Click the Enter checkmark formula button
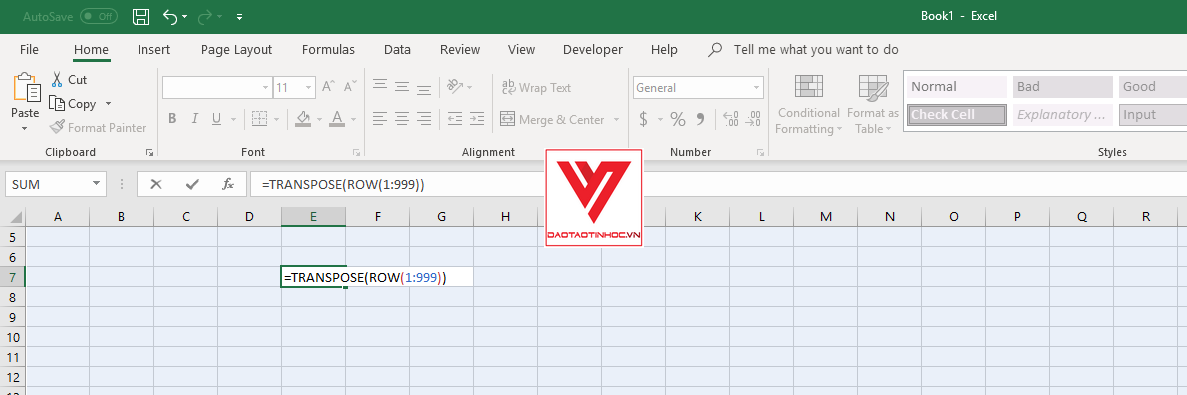Viewport: 1187px width, 395px height. pos(192,184)
